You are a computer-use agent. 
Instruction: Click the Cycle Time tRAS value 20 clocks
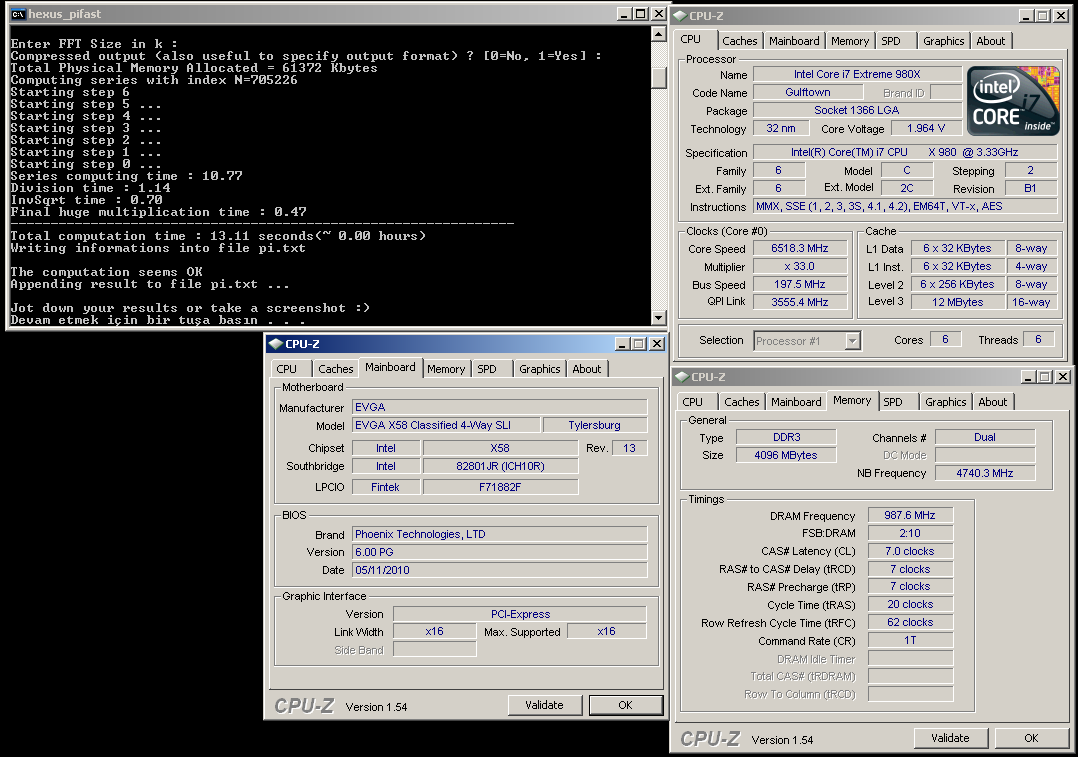tap(910, 604)
